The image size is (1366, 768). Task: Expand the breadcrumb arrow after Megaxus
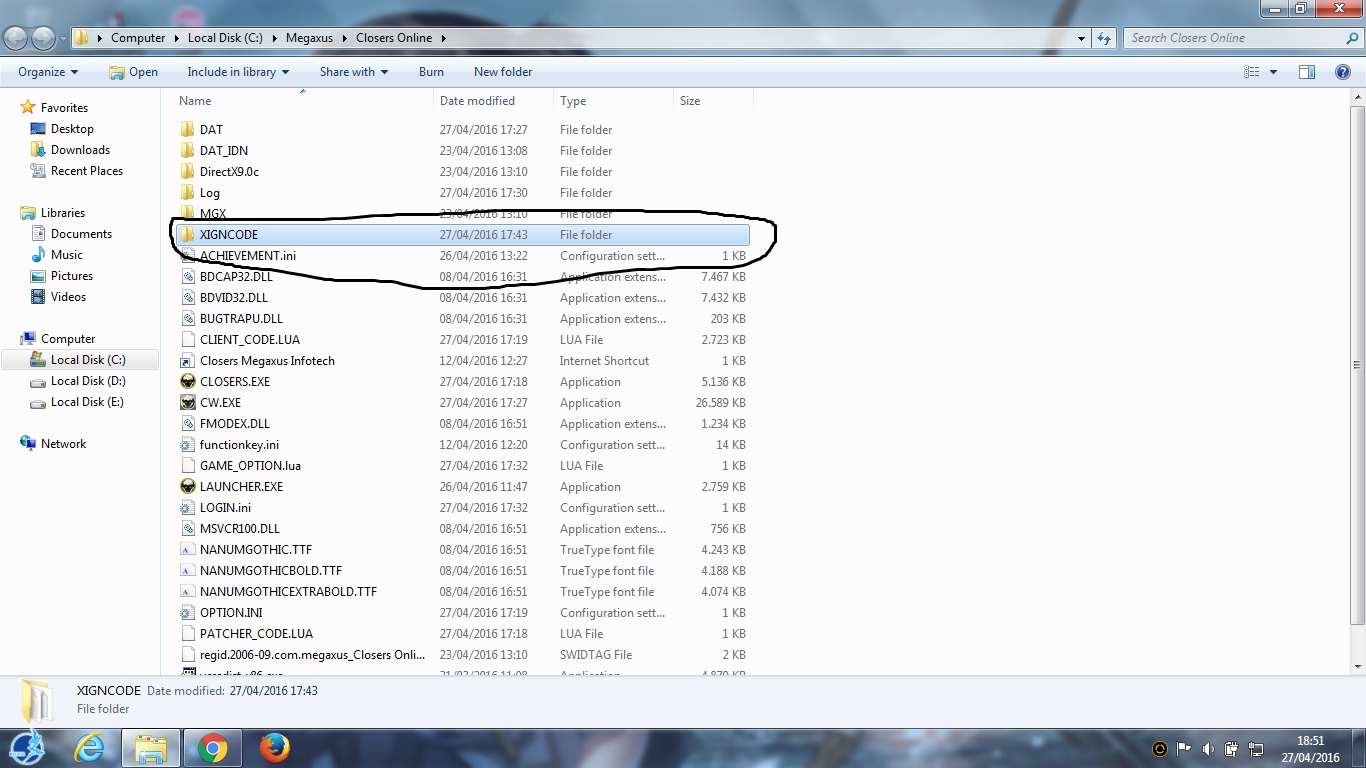coord(344,38)
